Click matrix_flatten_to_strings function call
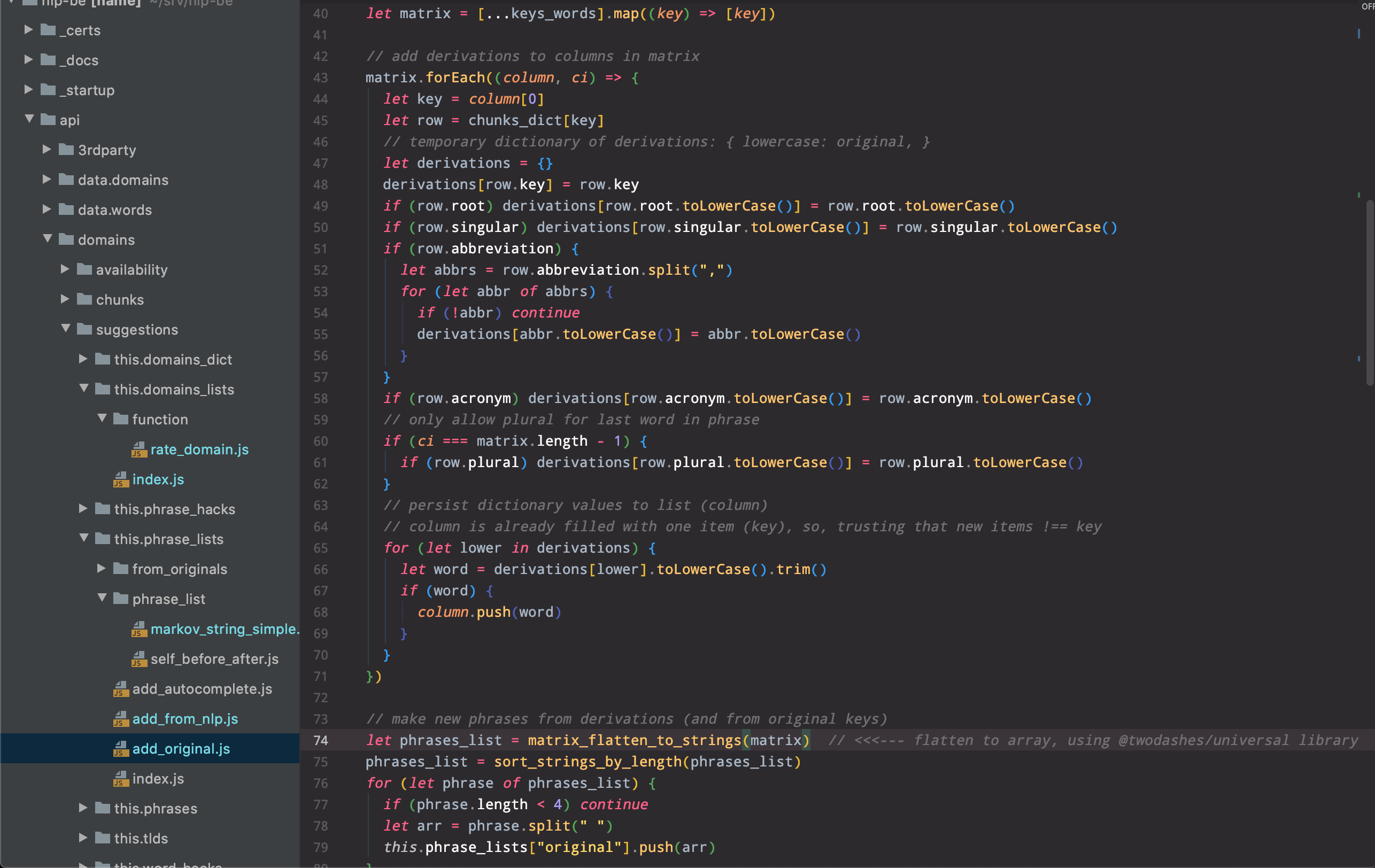Viewport: 1375px width, 868px height. [634, 741]
